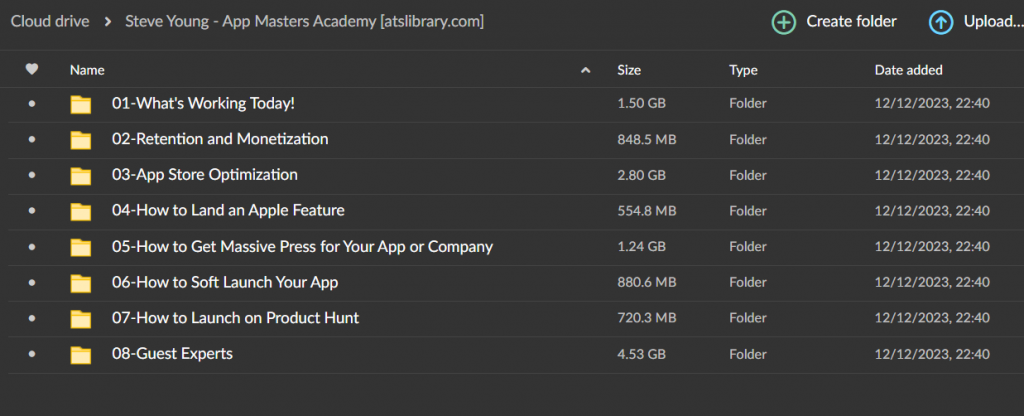Open the 05-How to Get Massive Press folder icon
Screen dimensions: 1024x416
[81, 248]
